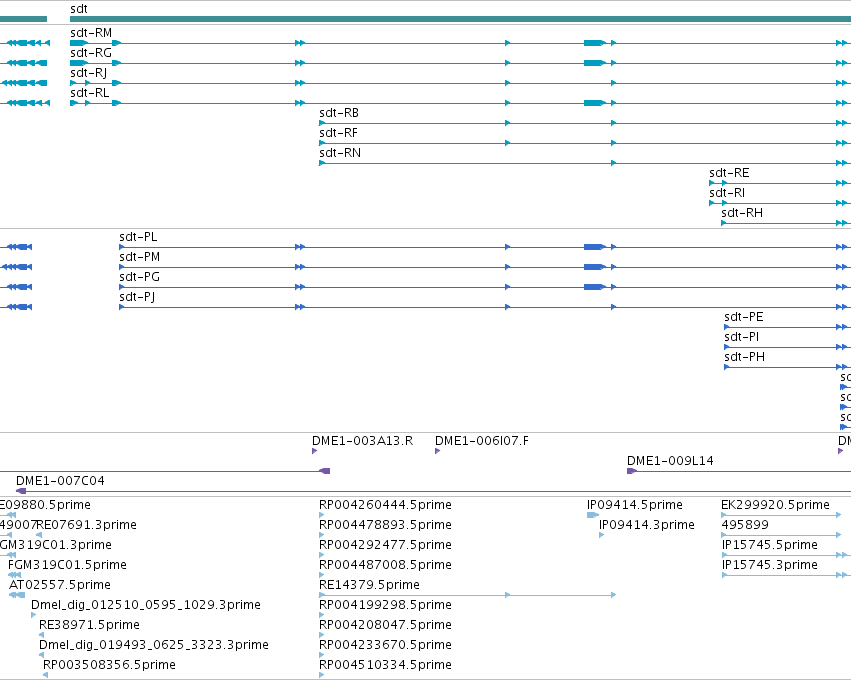Select the IP15745.3prime EST label
The width and height of the screenshot is (851, 680).
coord(770,565)
